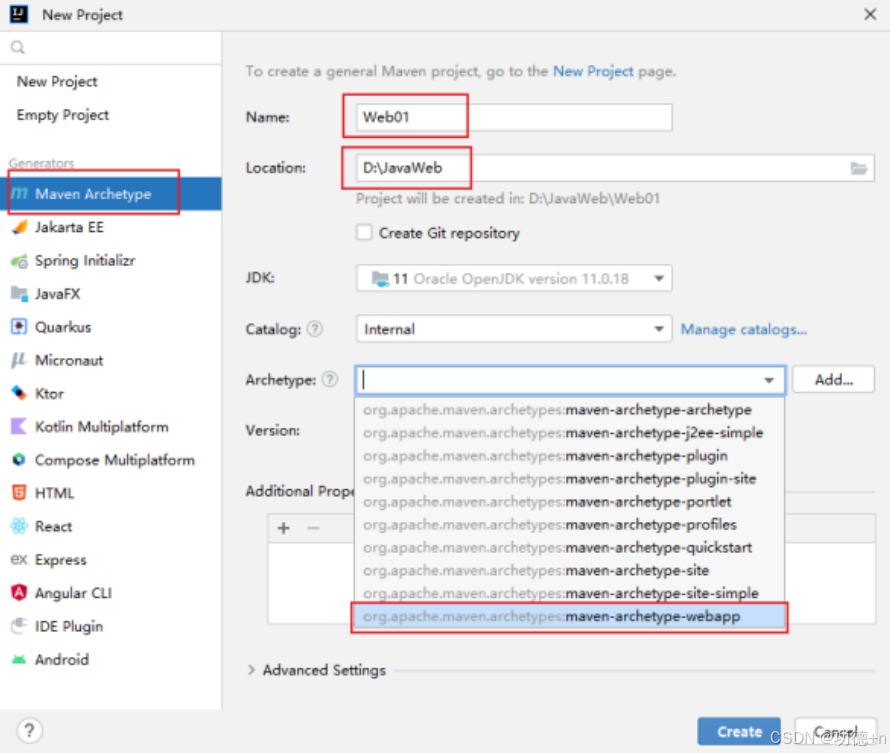Choose maven-archetype-j2ee-simple option

pyautogui.click(x=569, y=432)
